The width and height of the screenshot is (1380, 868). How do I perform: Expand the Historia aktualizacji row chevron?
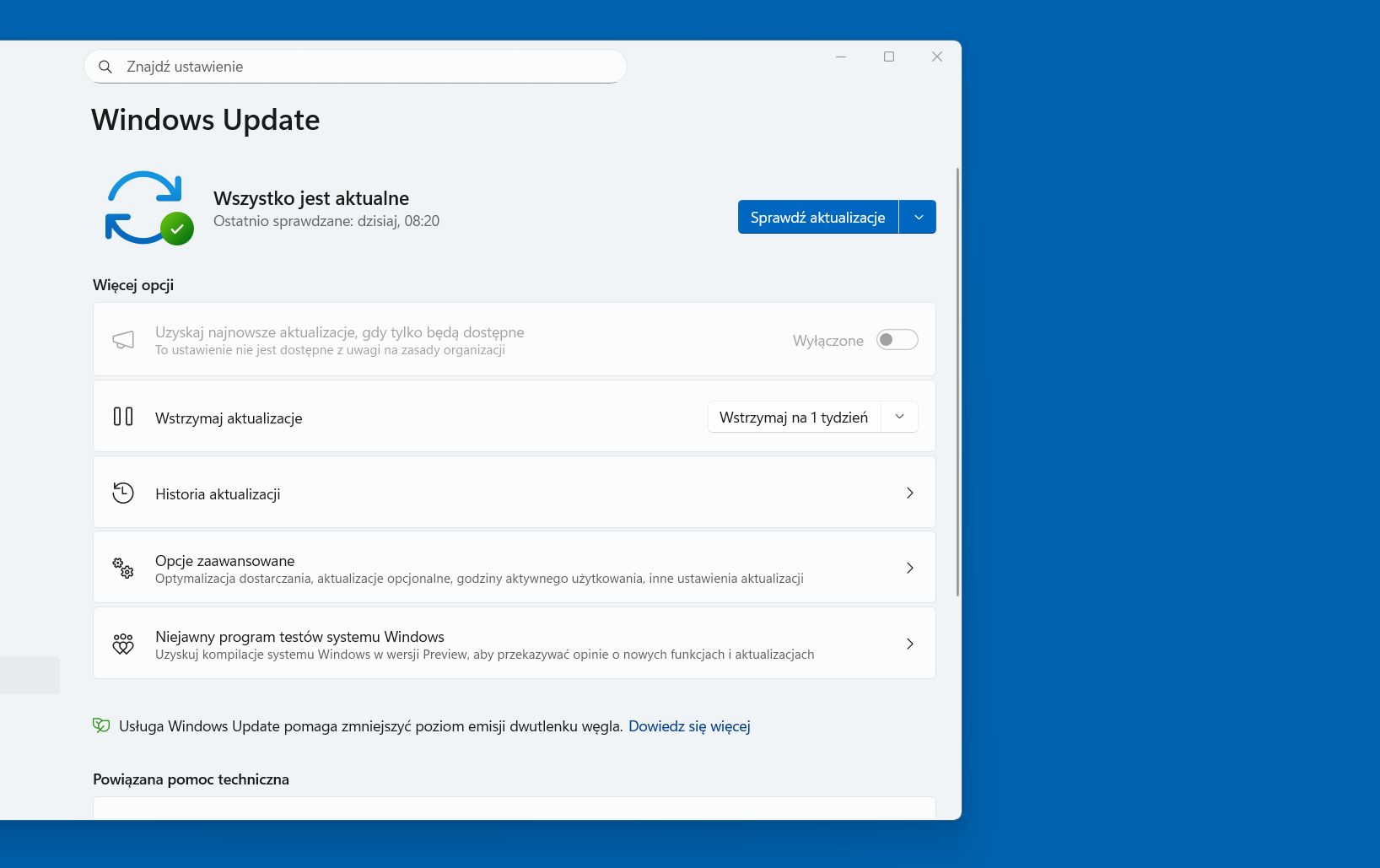click(x=910, y=493)
